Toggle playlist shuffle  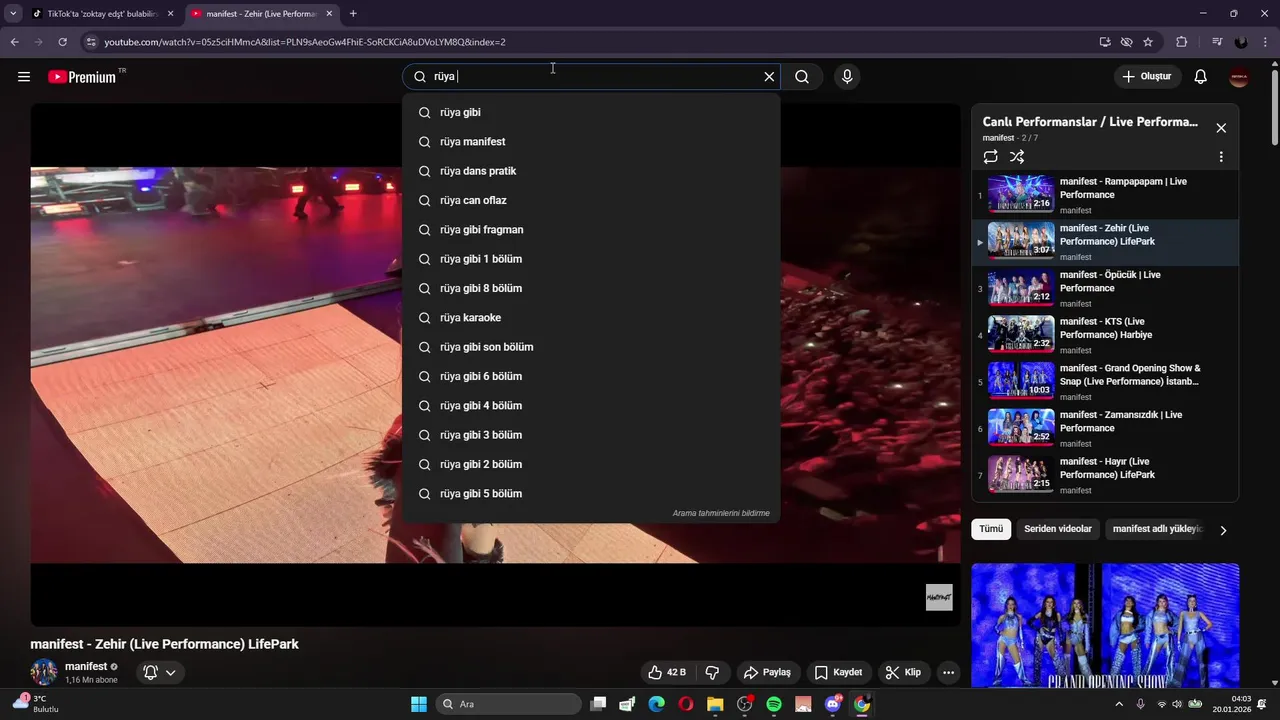tap(1017, 157)
